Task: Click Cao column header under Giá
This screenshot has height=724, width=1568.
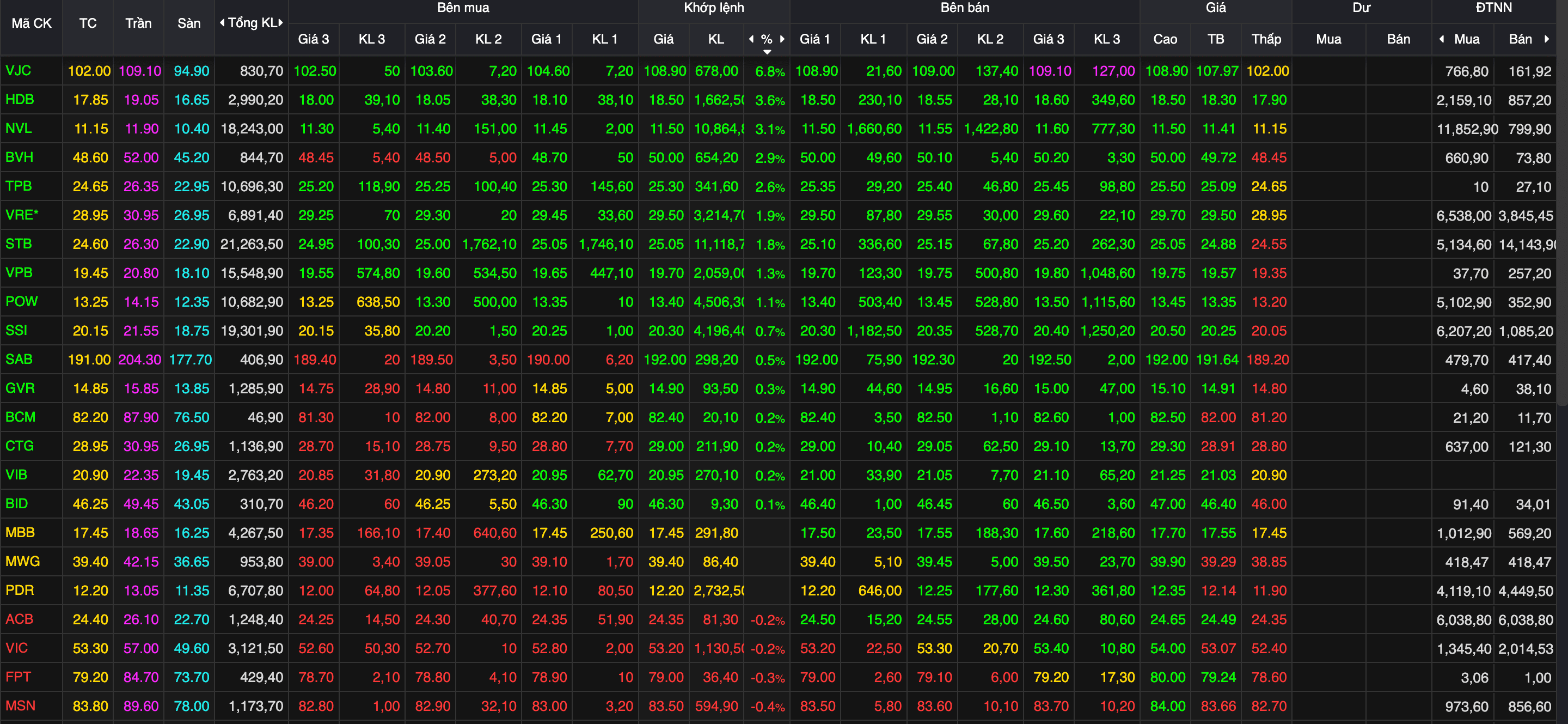Action: pos(1165,39)
